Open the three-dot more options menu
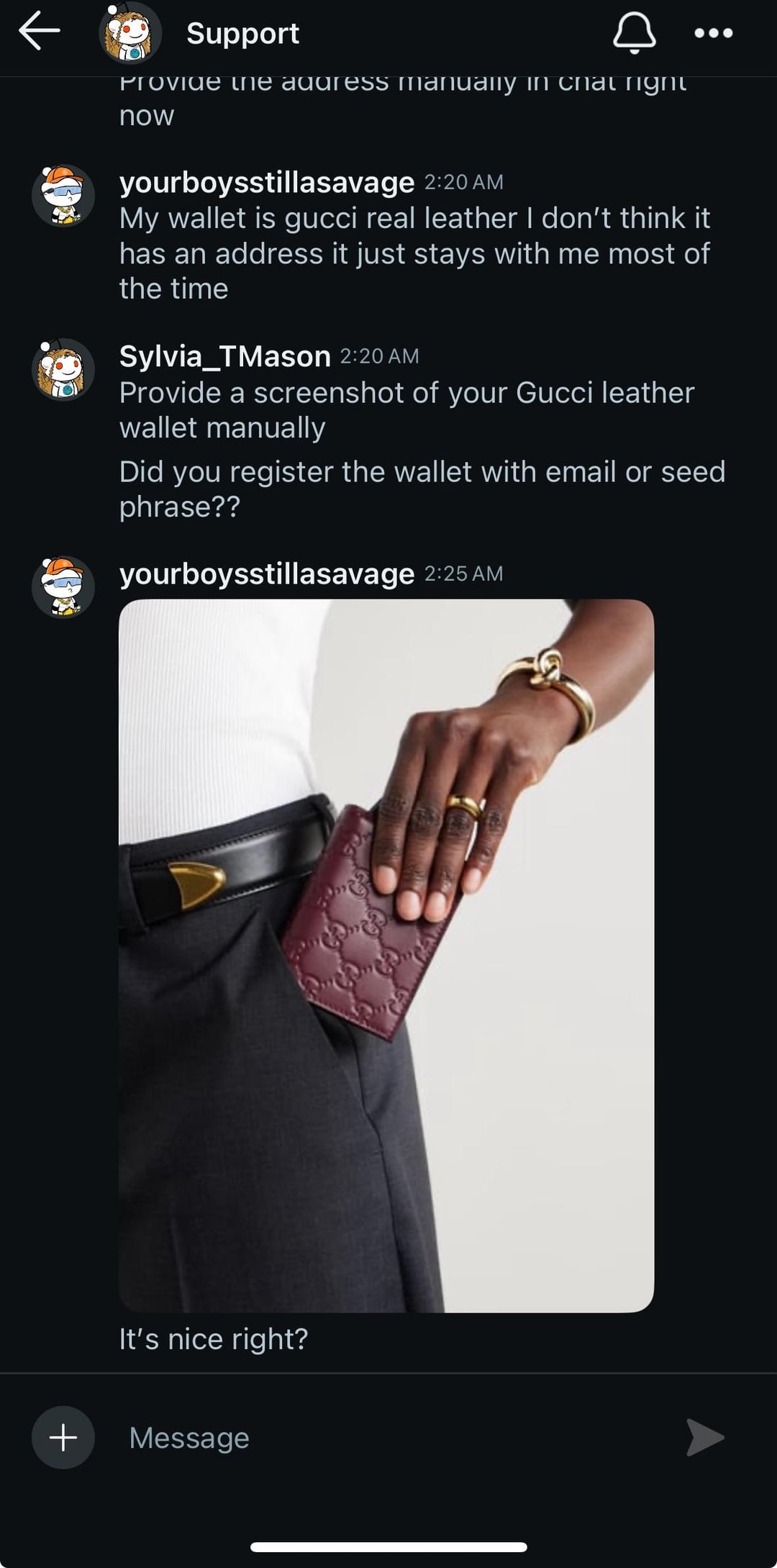777x1568 pixels. [713, 33]
